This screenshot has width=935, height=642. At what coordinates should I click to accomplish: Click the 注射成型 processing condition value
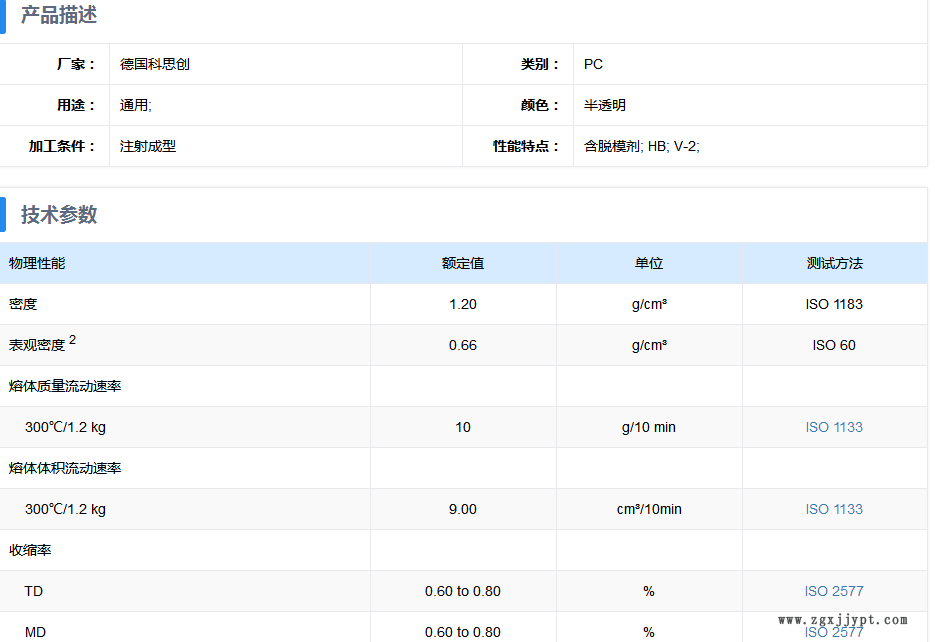[148, 146]
